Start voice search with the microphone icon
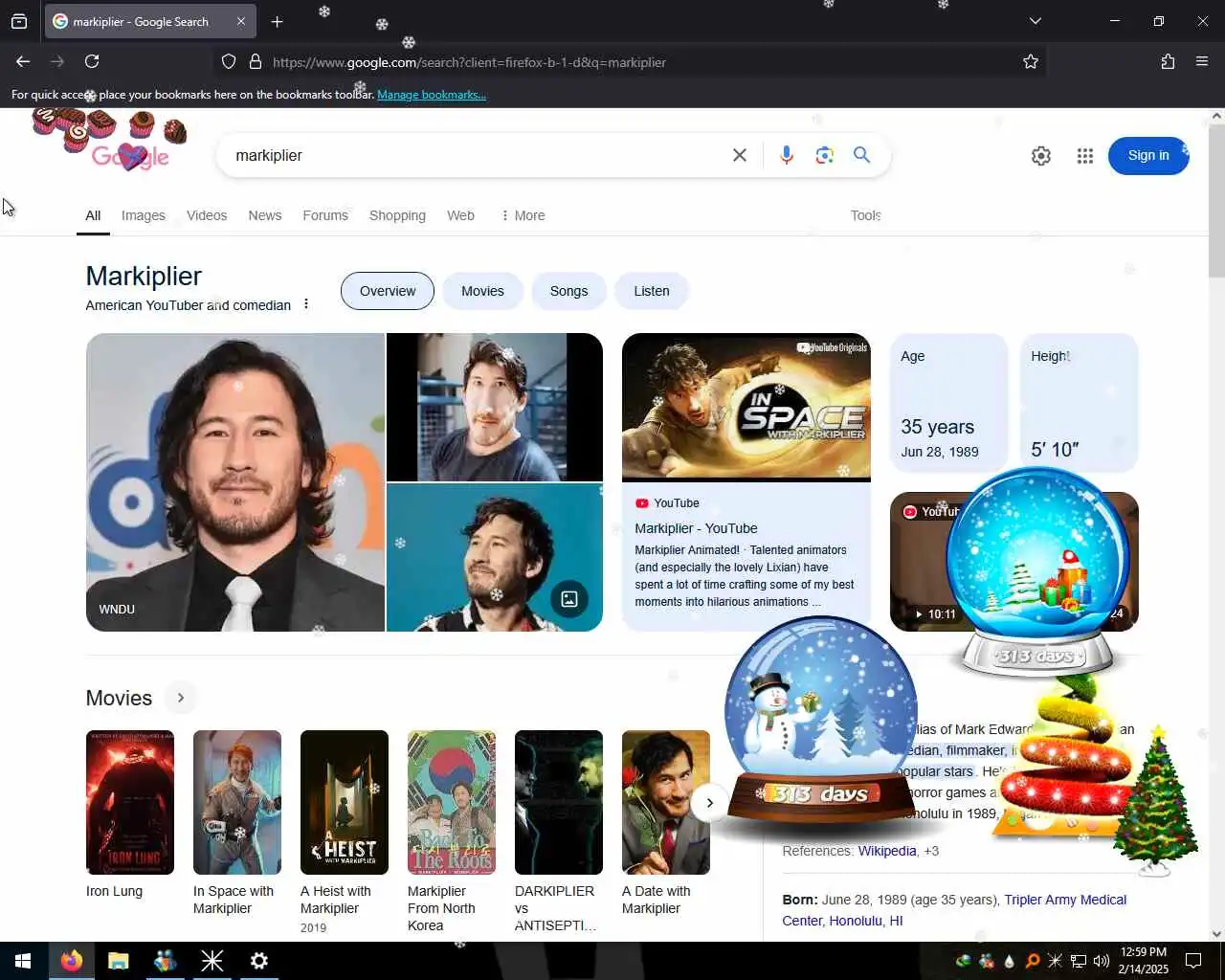This screenshot has height=980, width=1225. (x=787, y=155)
